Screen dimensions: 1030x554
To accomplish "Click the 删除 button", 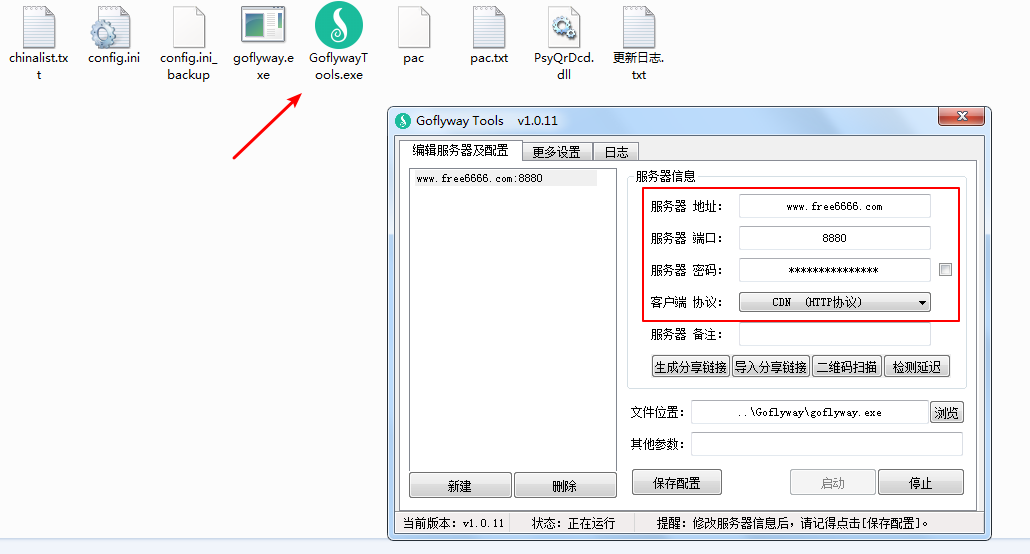I will pyautogui.click(x=565, y=486).
